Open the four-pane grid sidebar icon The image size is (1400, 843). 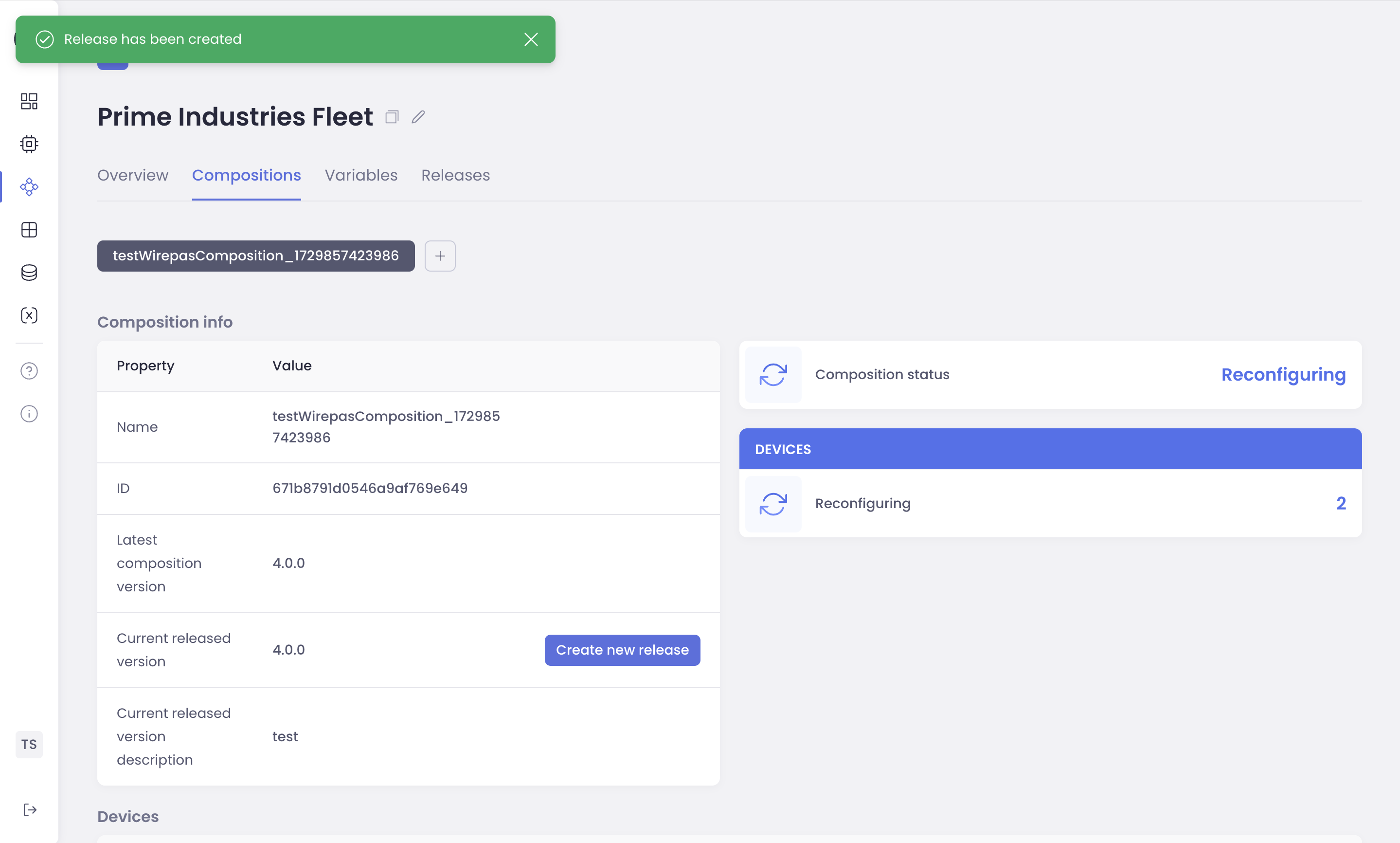29,230
